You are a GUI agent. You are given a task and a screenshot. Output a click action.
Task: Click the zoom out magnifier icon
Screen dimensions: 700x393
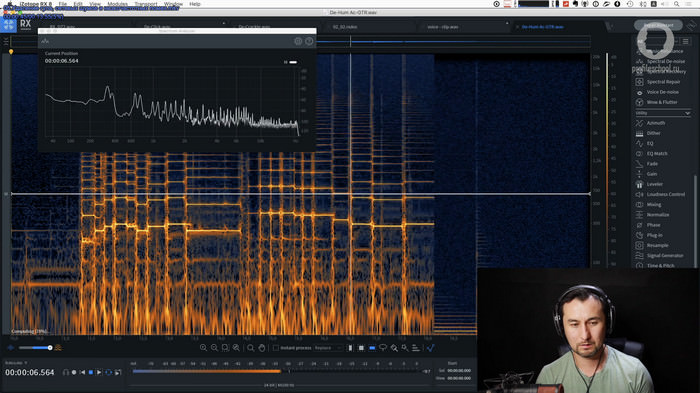coord(214,348)
